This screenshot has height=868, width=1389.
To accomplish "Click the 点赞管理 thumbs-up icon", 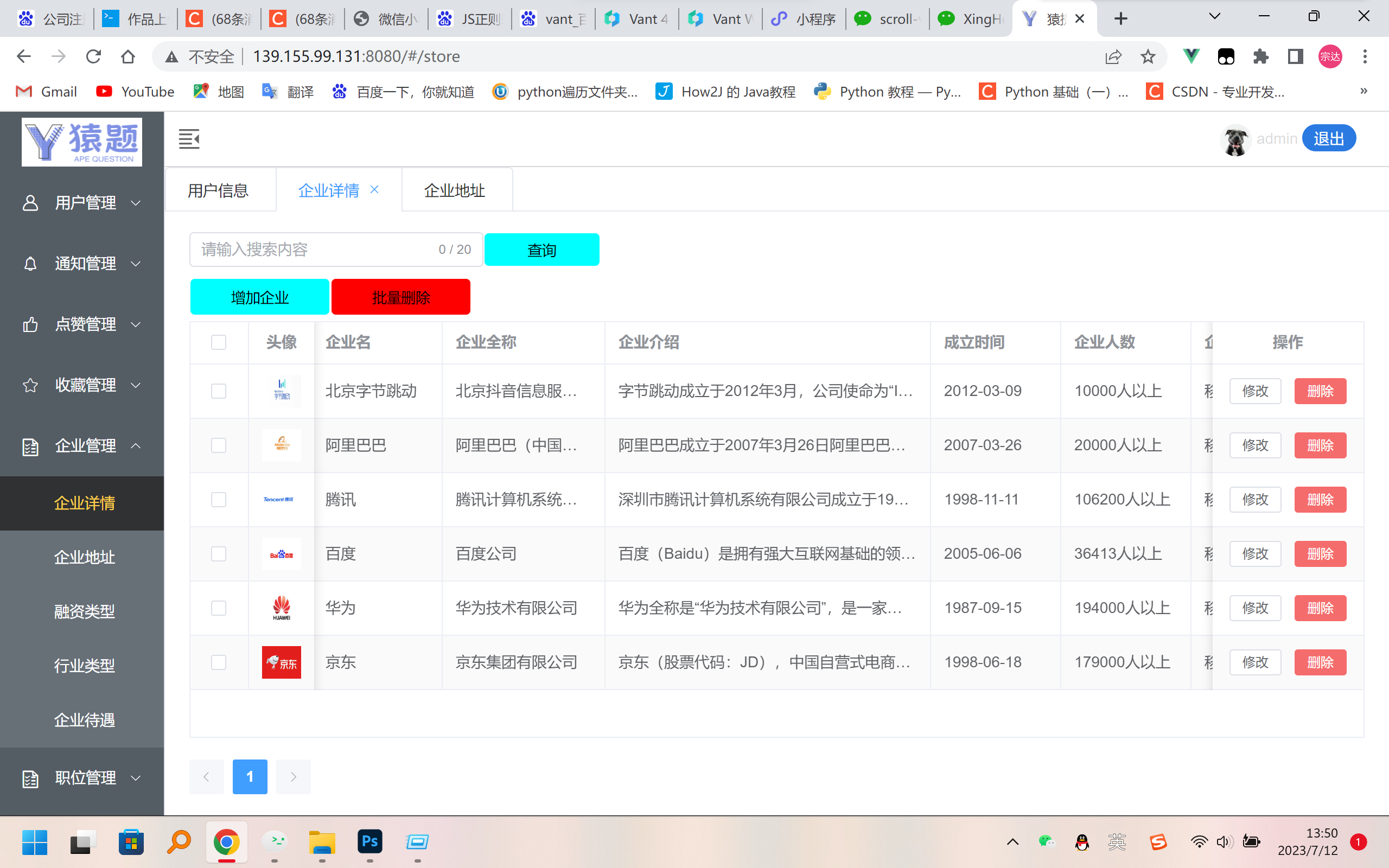I will click(30, 324).
